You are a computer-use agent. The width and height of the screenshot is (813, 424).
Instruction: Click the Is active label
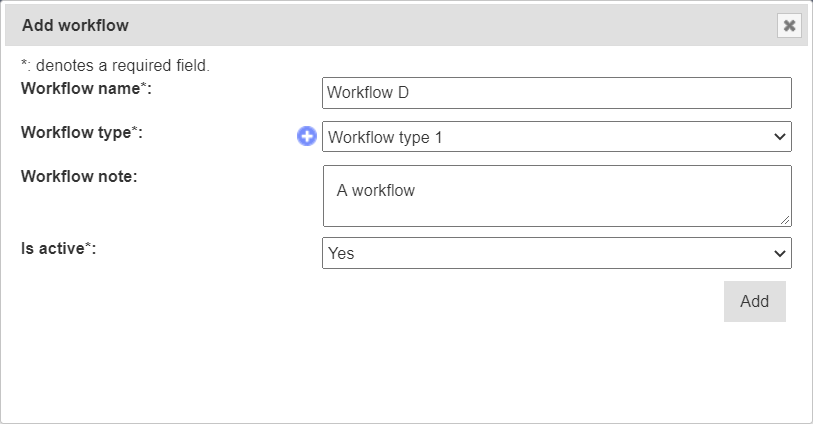(58, 247)
